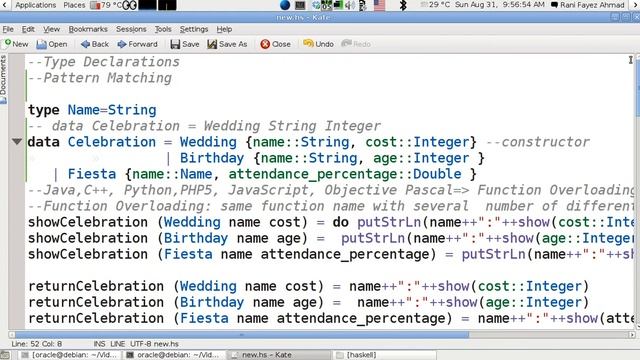Open the Applications menu in the top panel

36,5
